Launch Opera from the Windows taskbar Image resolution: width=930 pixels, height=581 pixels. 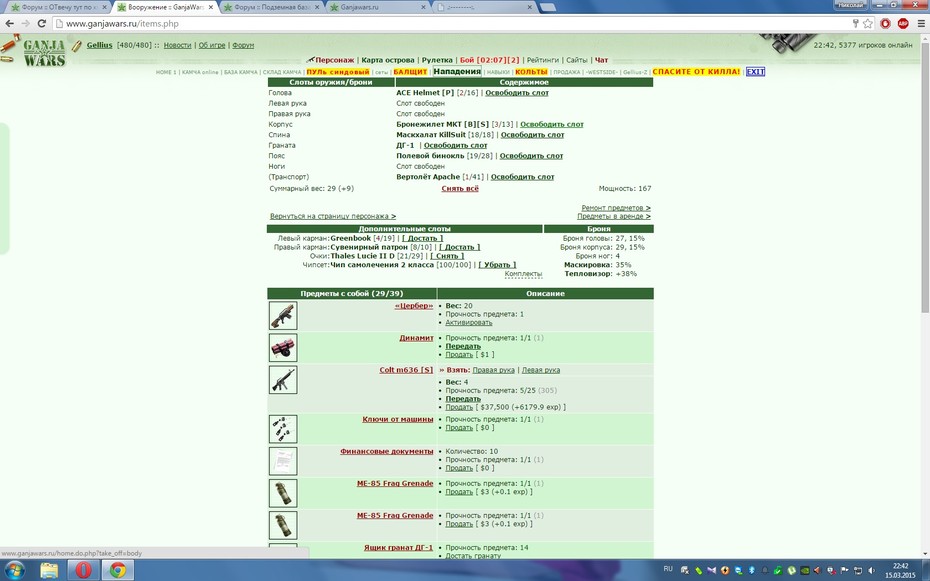[x=83, y=570]
